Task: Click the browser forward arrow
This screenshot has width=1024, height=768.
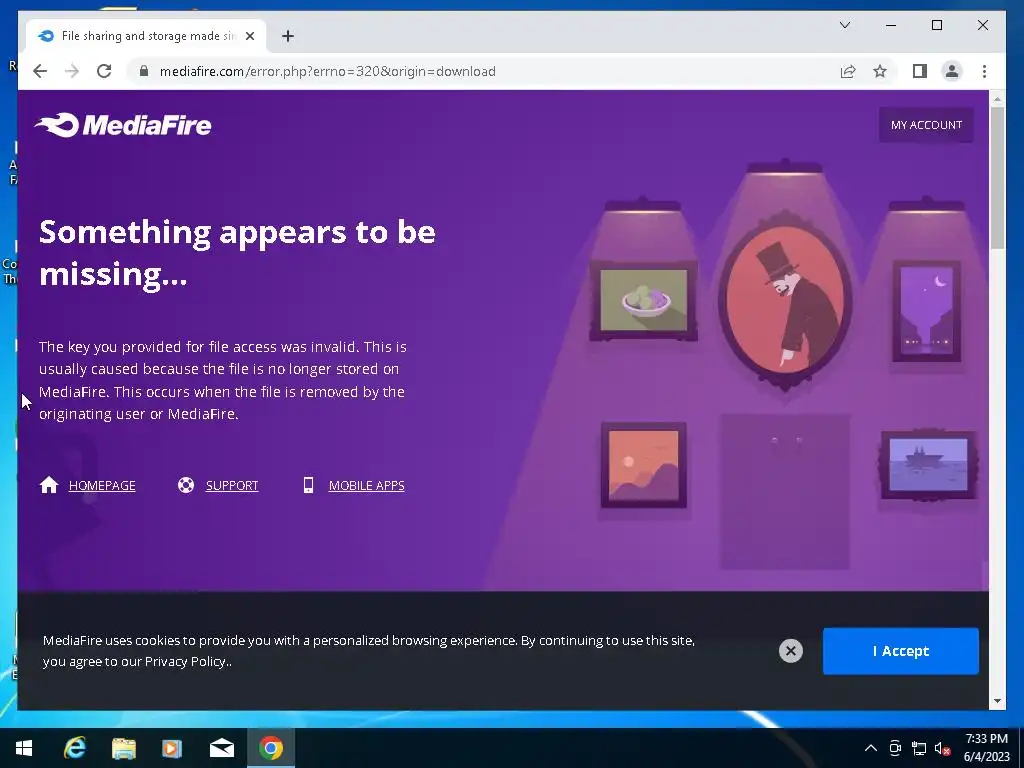Action: click(72, 71)
